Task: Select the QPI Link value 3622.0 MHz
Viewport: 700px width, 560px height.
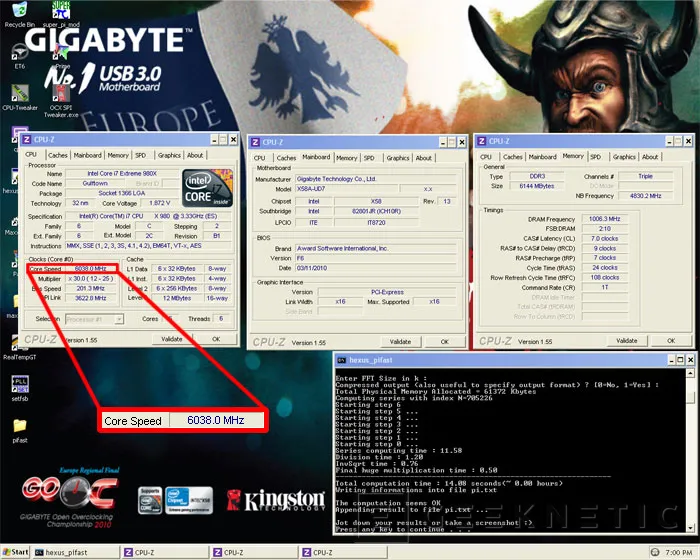Action: point(91,298)
